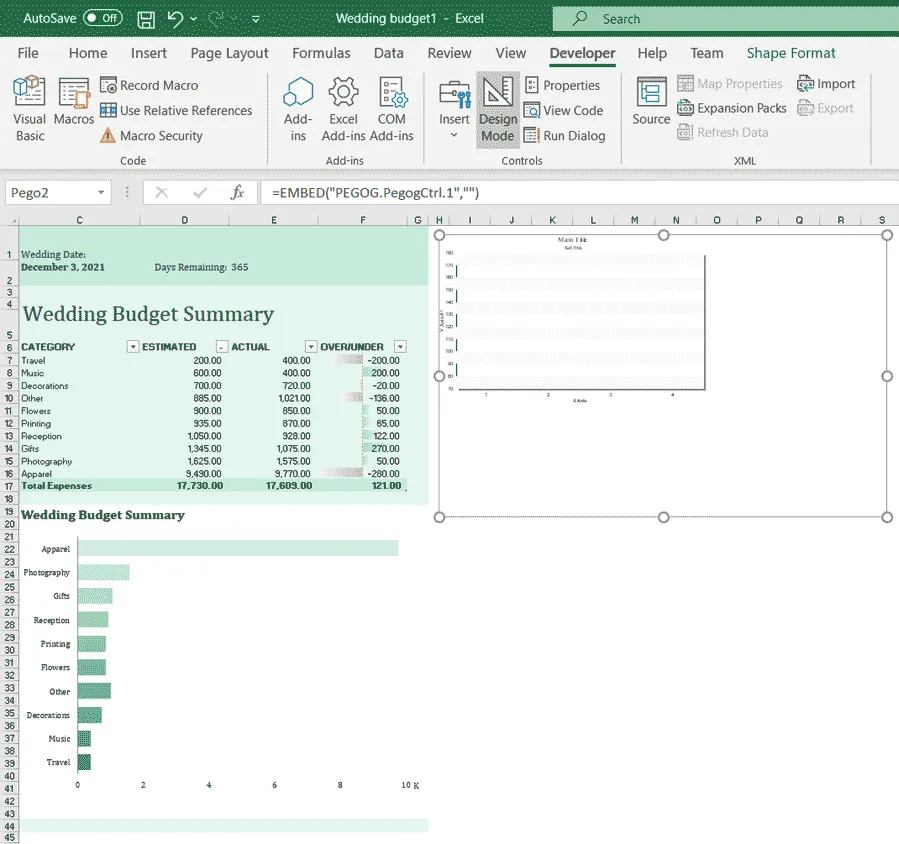The image size is (899, 844).
Task: Toggle Design Mode off
Action: [x=497, y=107]
